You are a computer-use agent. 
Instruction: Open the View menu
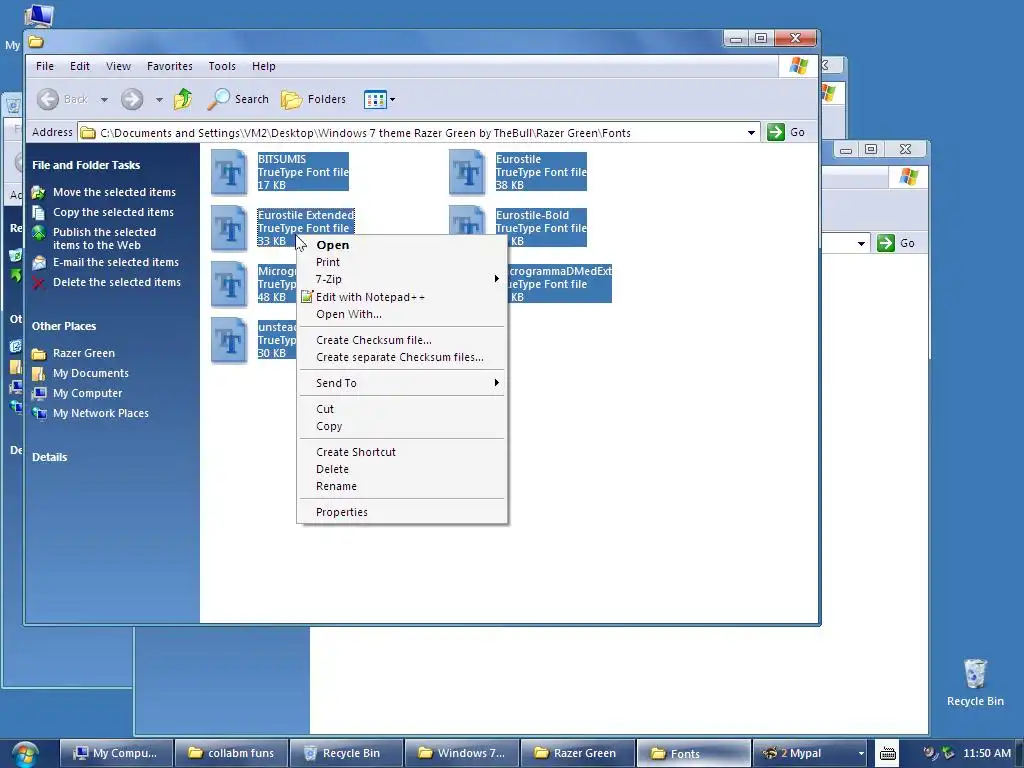[x=118, y=66]
